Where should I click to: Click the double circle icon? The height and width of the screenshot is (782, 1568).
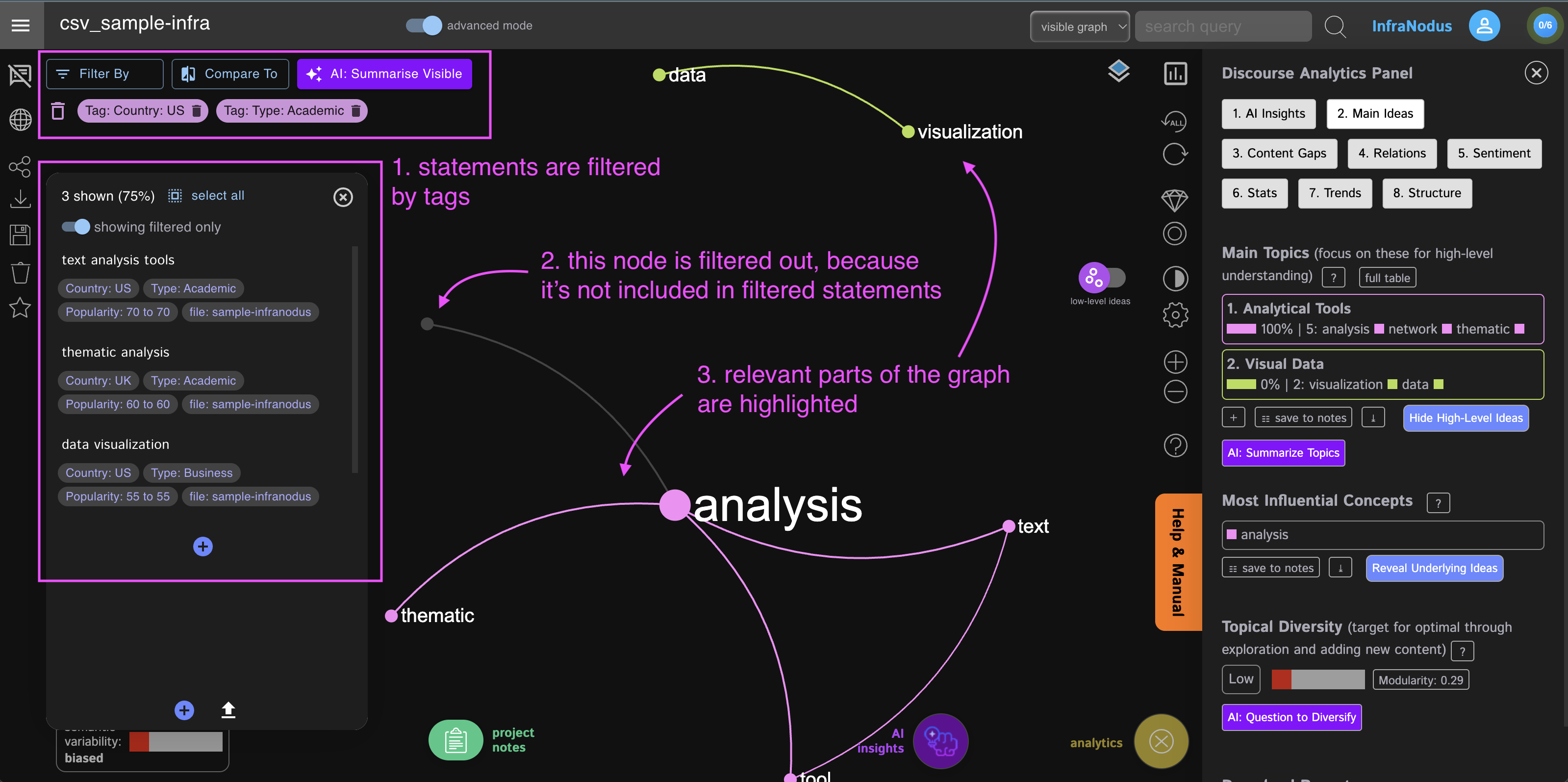point(1175,233)
